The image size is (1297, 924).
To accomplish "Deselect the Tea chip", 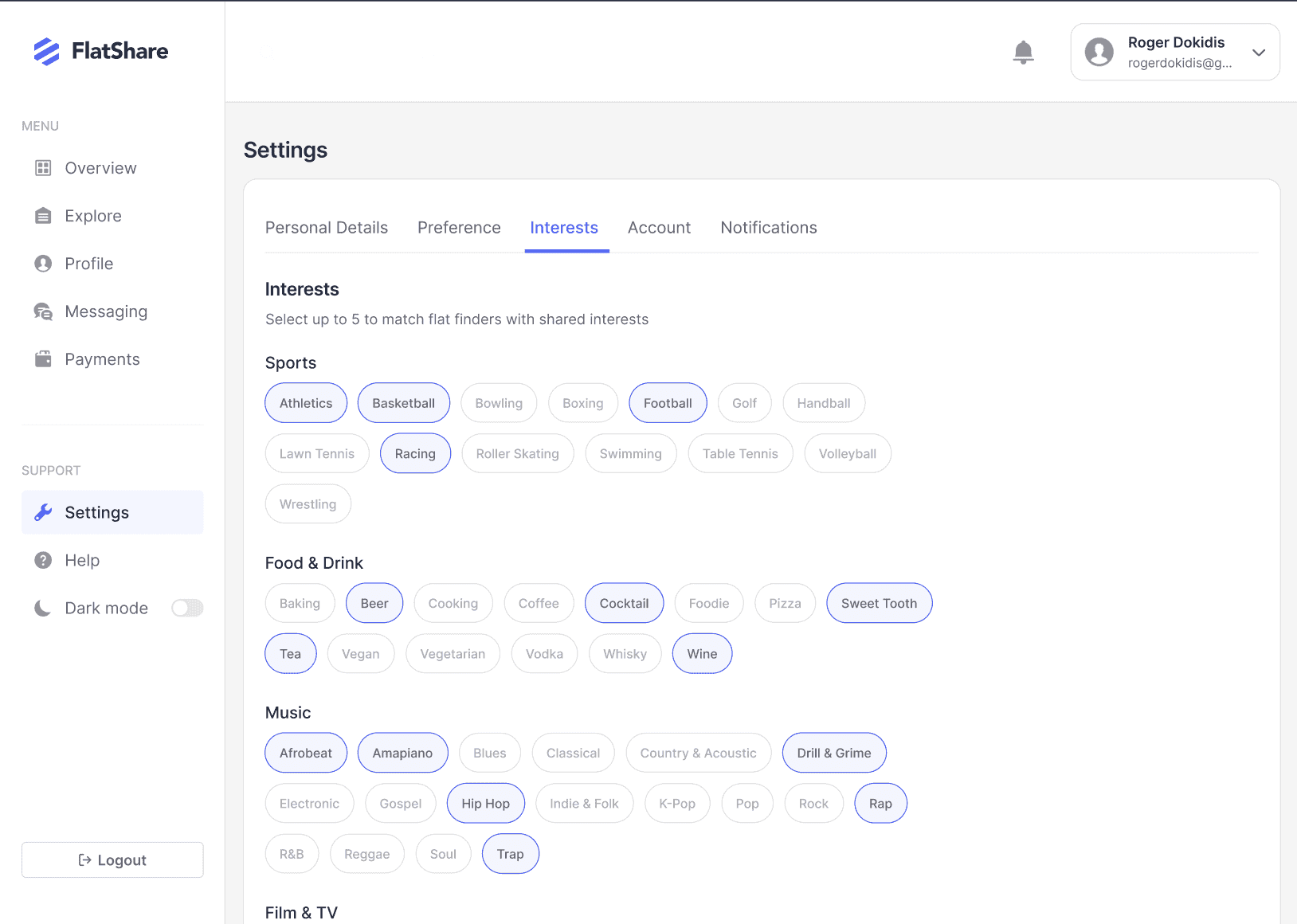I will 291,654.
